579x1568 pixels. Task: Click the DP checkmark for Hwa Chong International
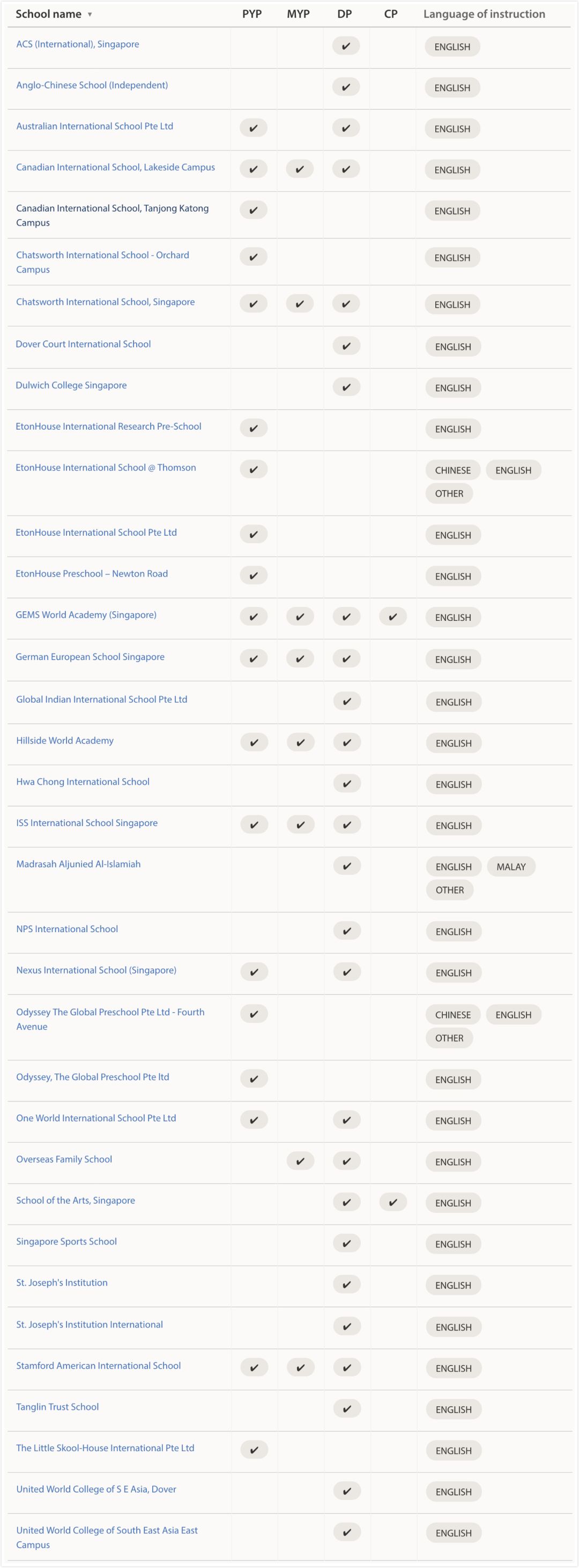[347, 783]
